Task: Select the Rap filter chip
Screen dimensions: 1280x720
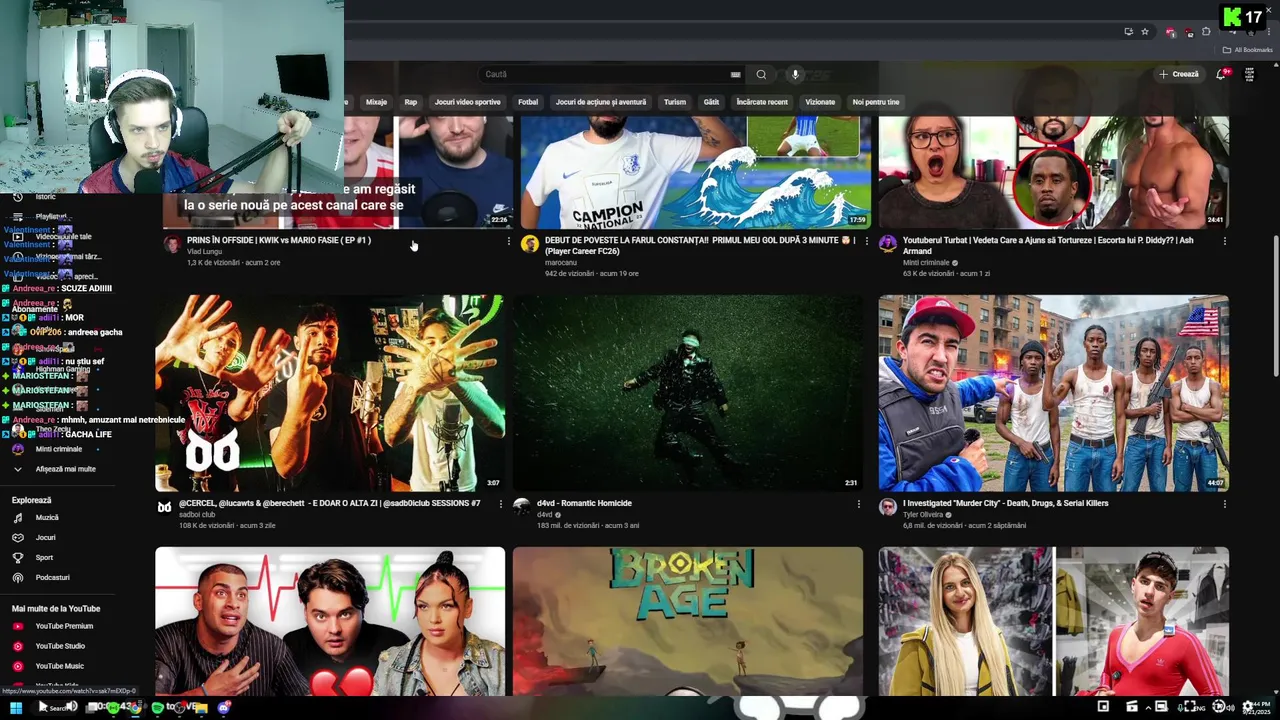Action: pyautogui.click(x=411, y=102)
